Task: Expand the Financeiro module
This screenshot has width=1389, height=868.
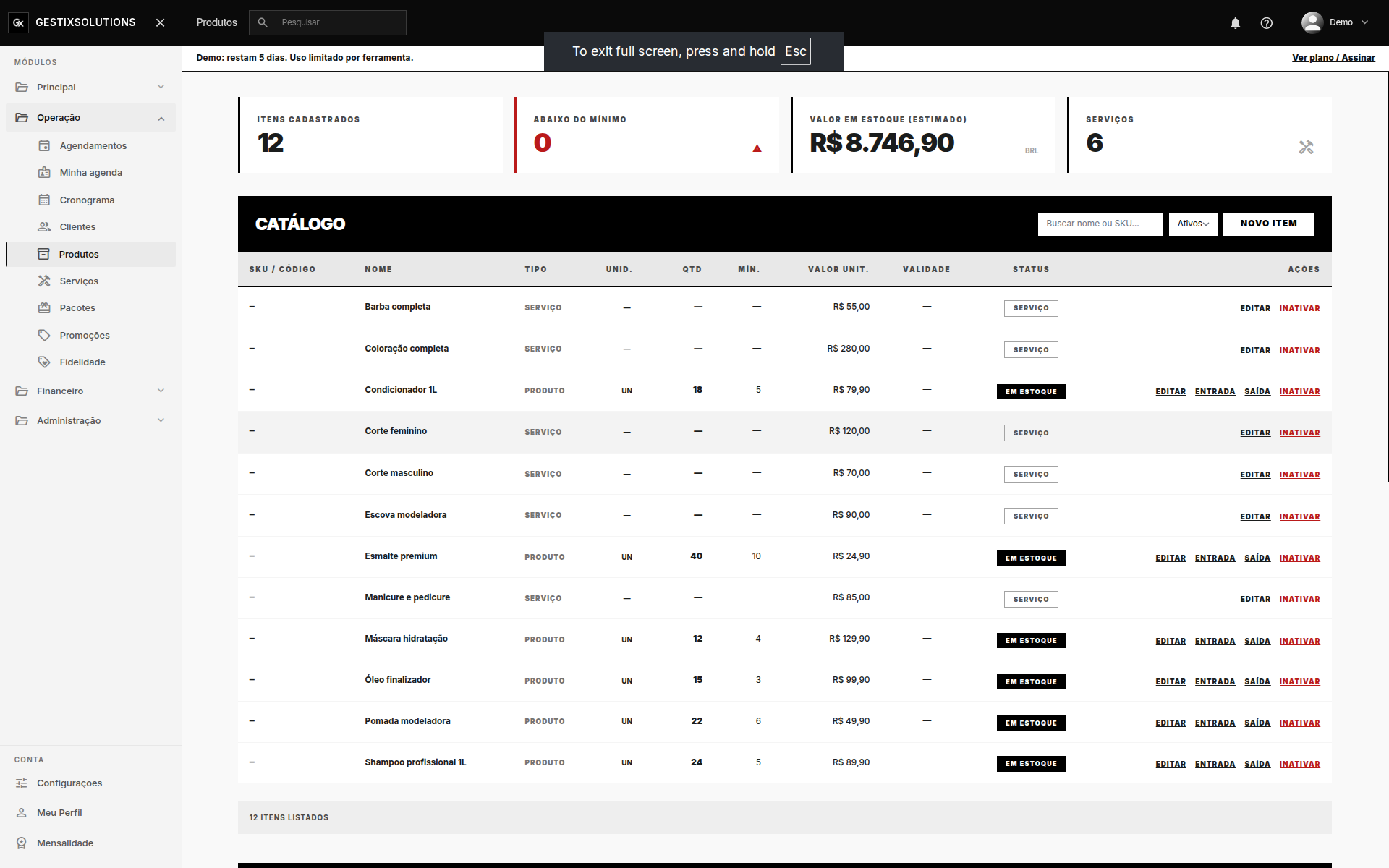Action: pos(90,391)
